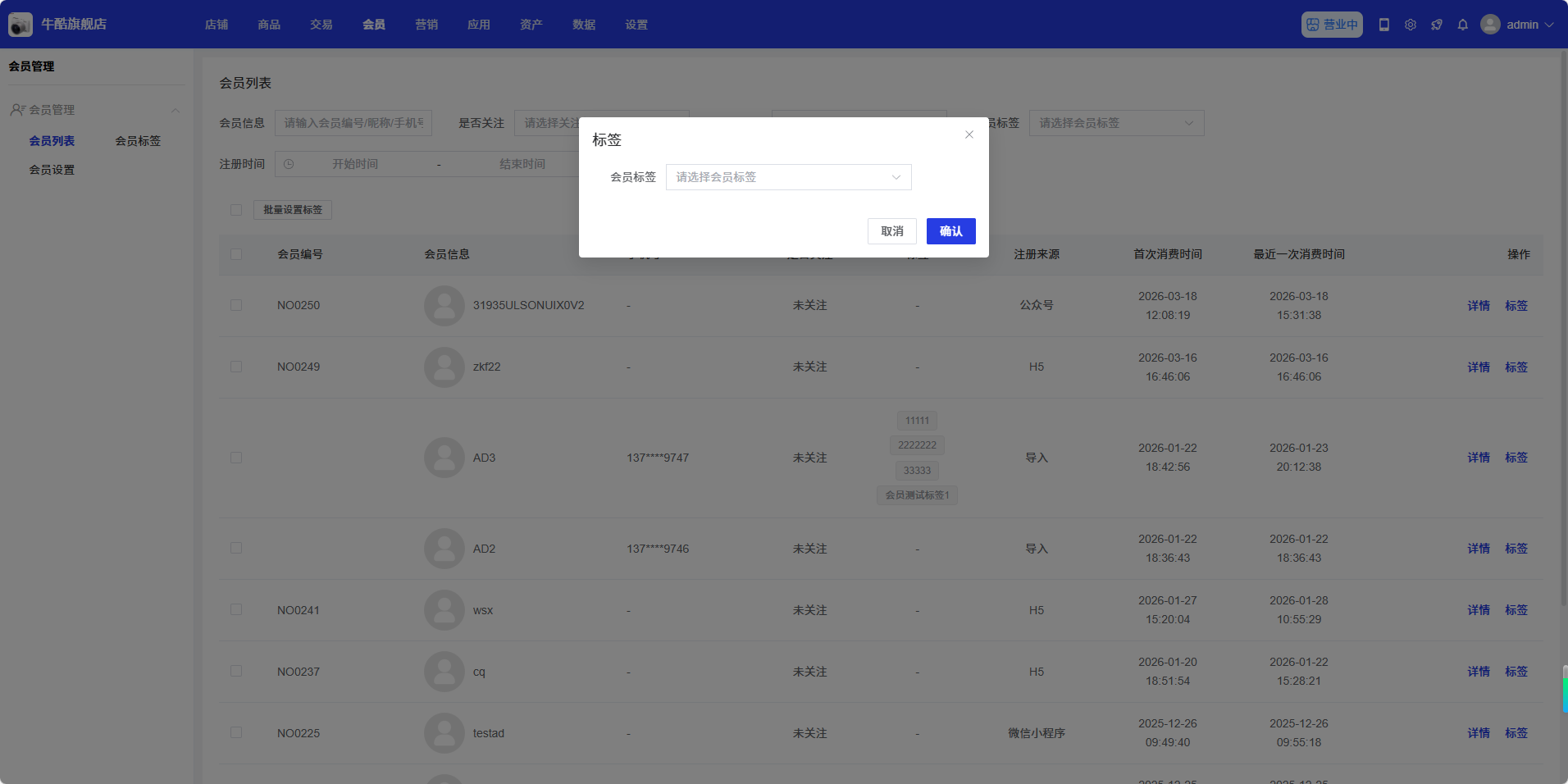Click the clock icon in 注册时间 field

point(289,164)
